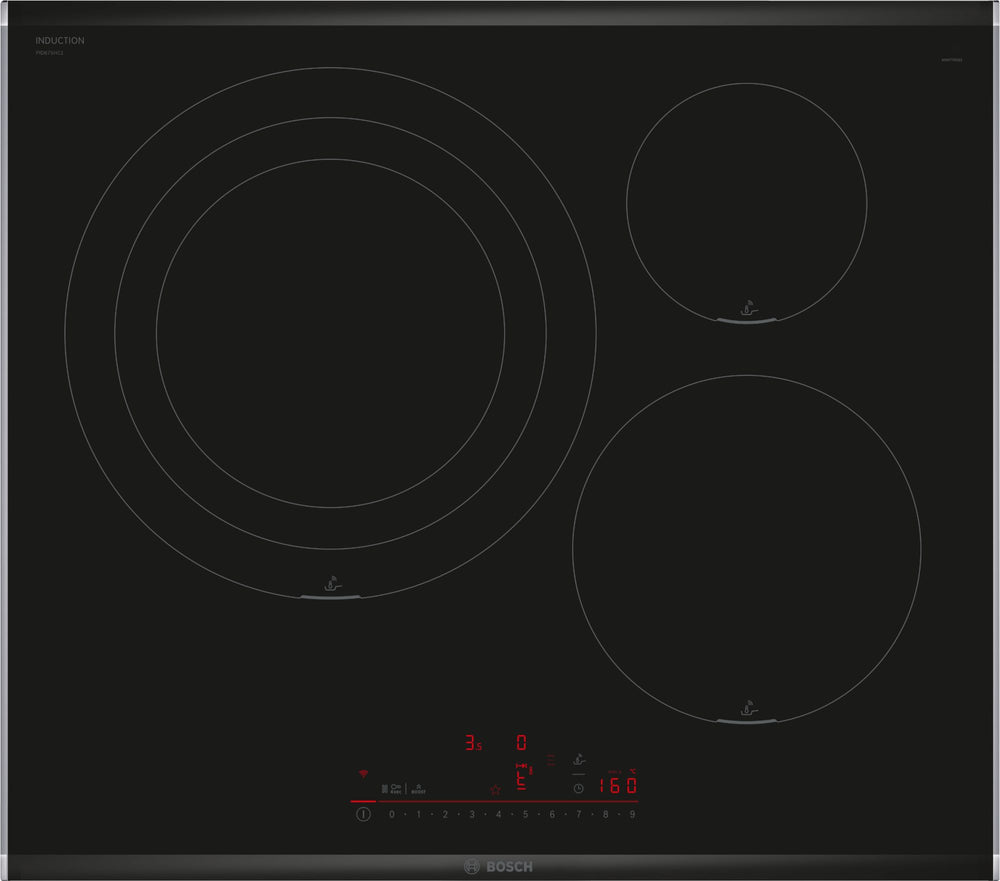
Task: Tap the frying sensor pan icon in control panel
Action: coord(578,760)
